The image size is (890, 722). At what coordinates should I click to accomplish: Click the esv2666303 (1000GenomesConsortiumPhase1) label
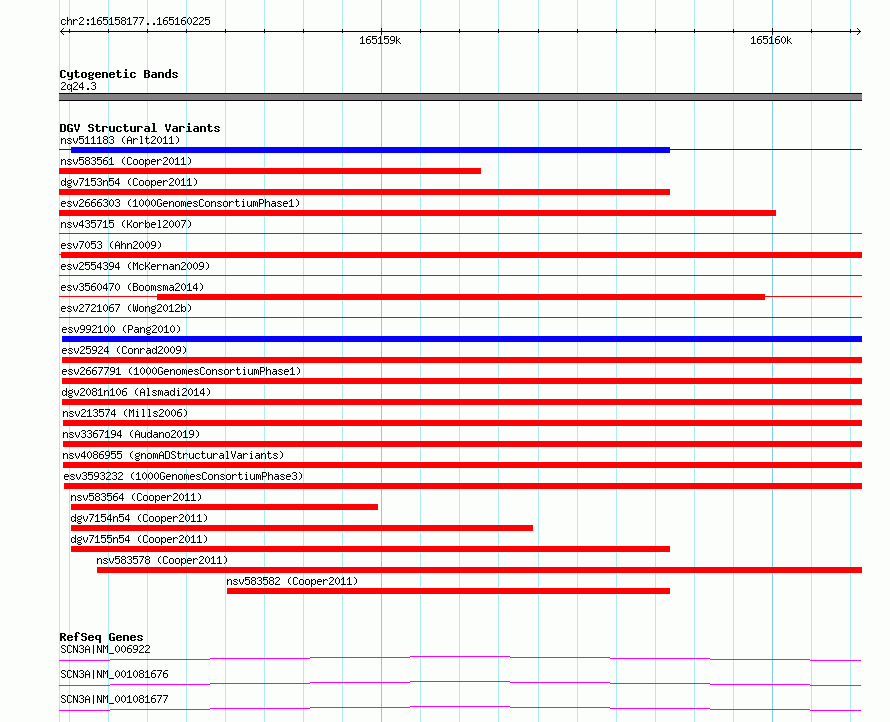pos(180,203)
